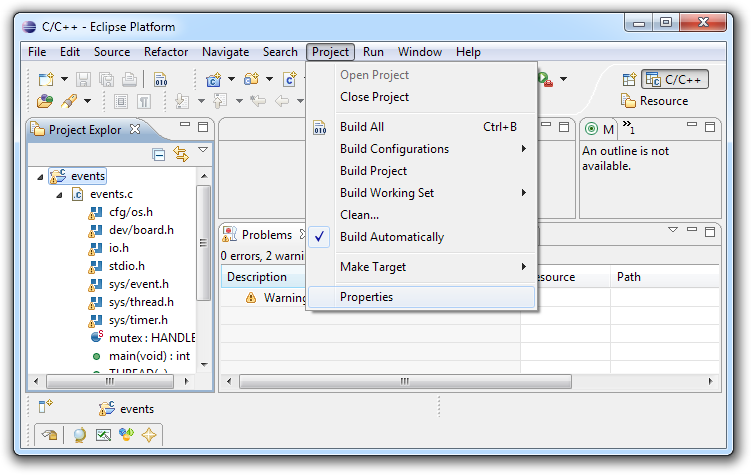Open the Refactor menu
Image resolution: width=752 pixels, height=475 pixels.
pos(166,52)
